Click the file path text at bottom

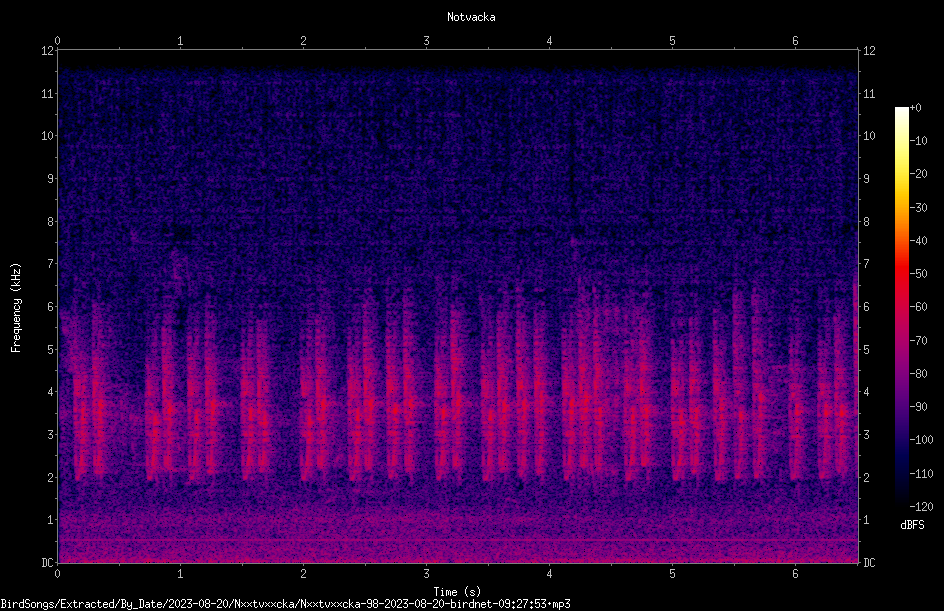285,604
